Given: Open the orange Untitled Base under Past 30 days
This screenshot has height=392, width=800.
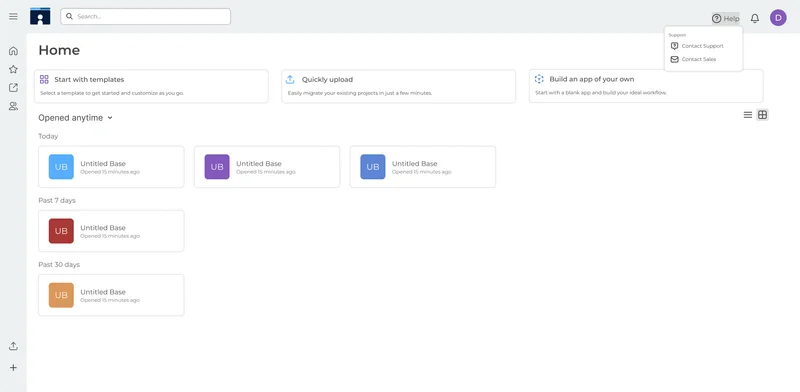Looking at the screenshot, I should tap(111, 295).
